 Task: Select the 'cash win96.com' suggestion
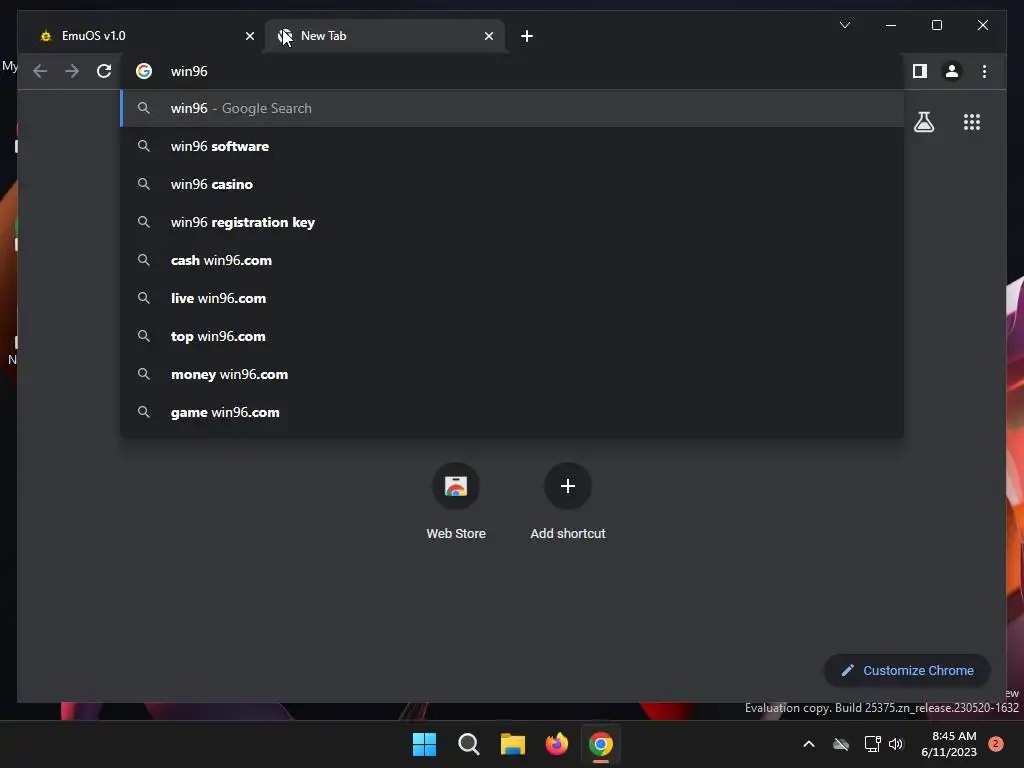513,260
